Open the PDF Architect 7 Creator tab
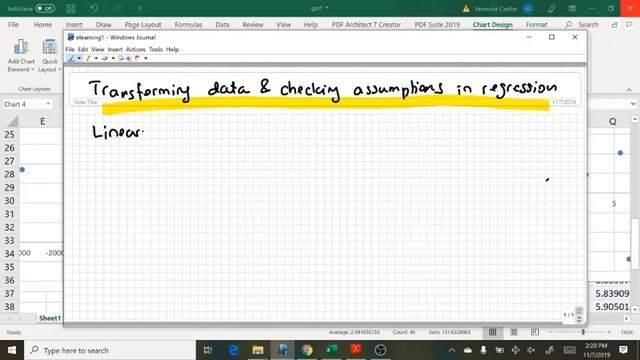Viewport: 640px width, 360px height. [366, 24]
